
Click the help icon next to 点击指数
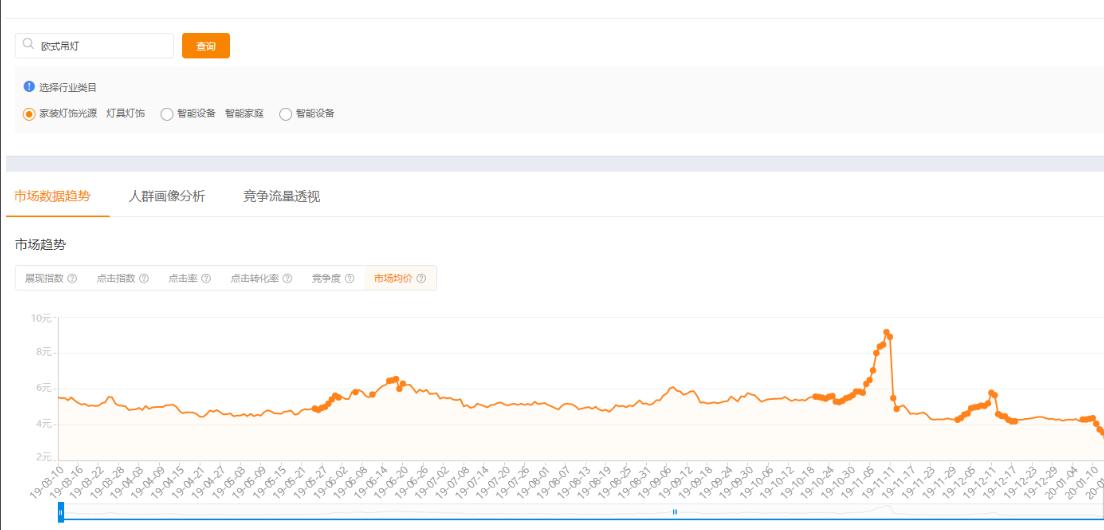pyautogui.click(x=144, y=278)
